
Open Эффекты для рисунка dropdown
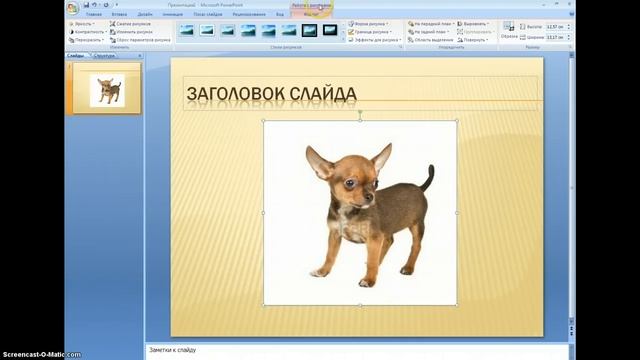(375, 40)
